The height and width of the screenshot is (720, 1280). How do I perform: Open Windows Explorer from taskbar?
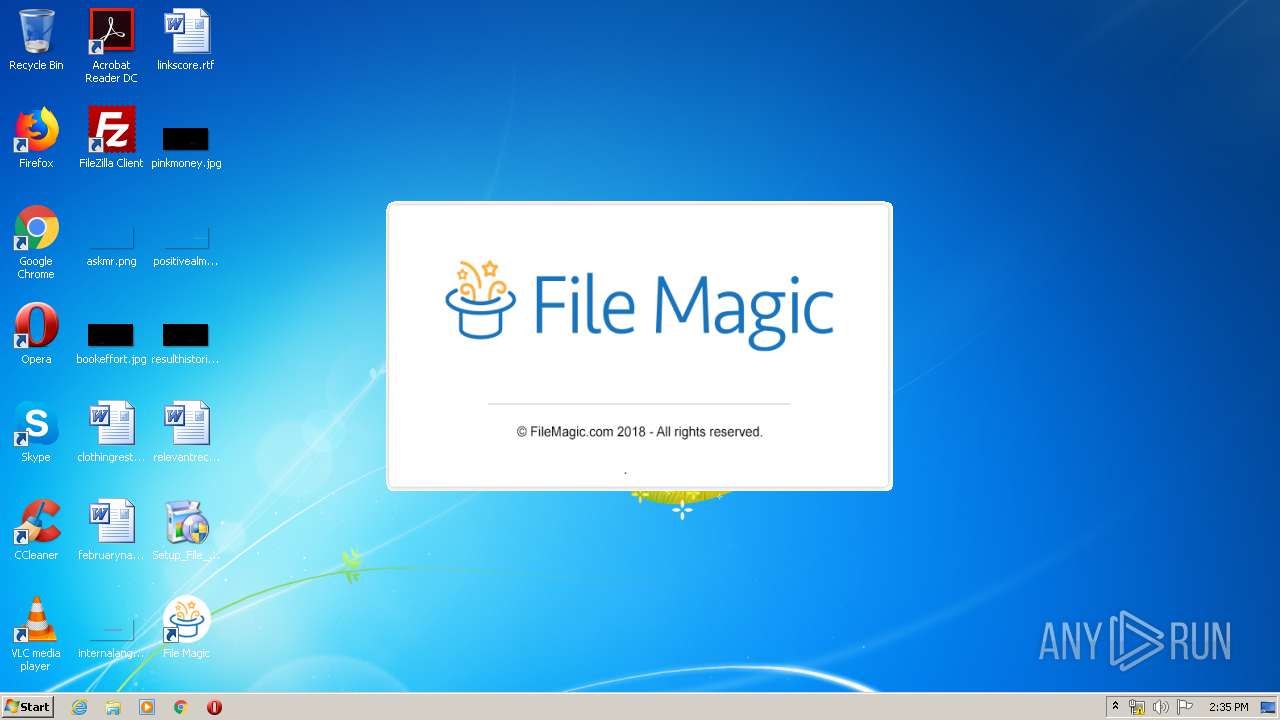pyautogui.click(x=113, y=707)
